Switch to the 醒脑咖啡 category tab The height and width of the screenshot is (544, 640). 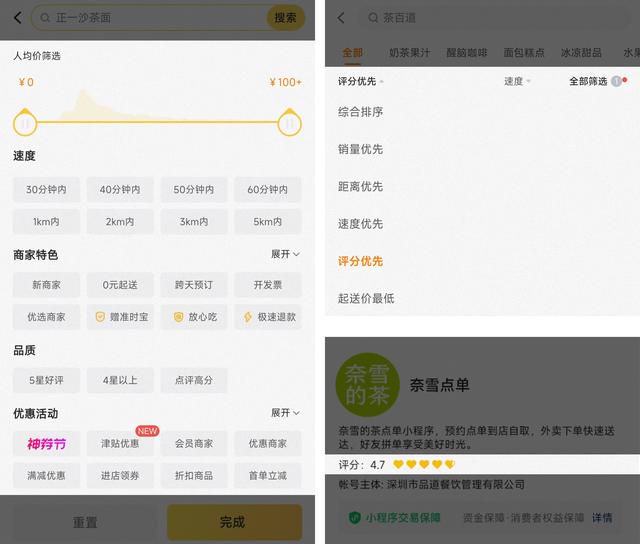(x=467, y=53)
